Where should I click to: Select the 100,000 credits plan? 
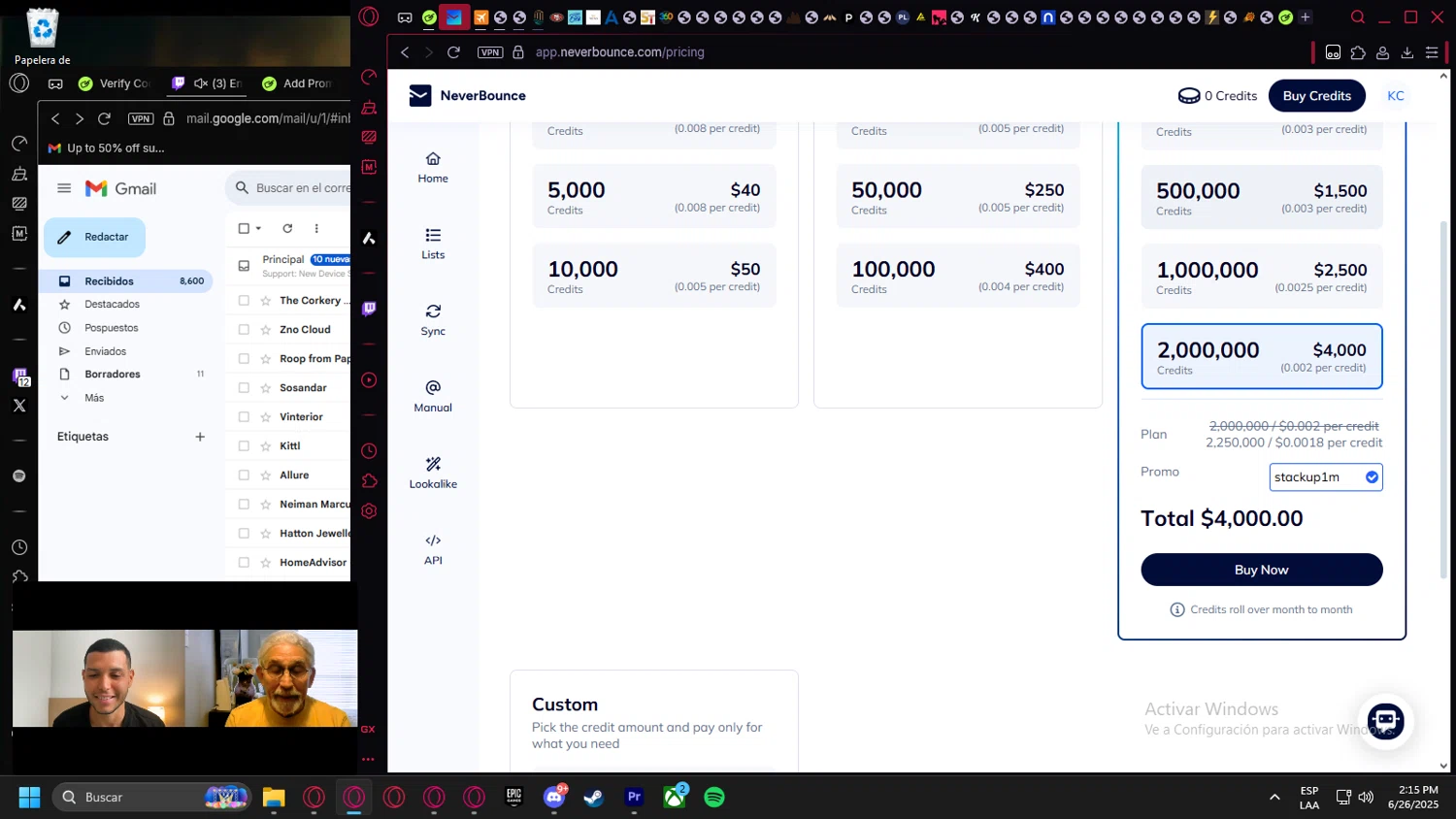coord(958,276)
